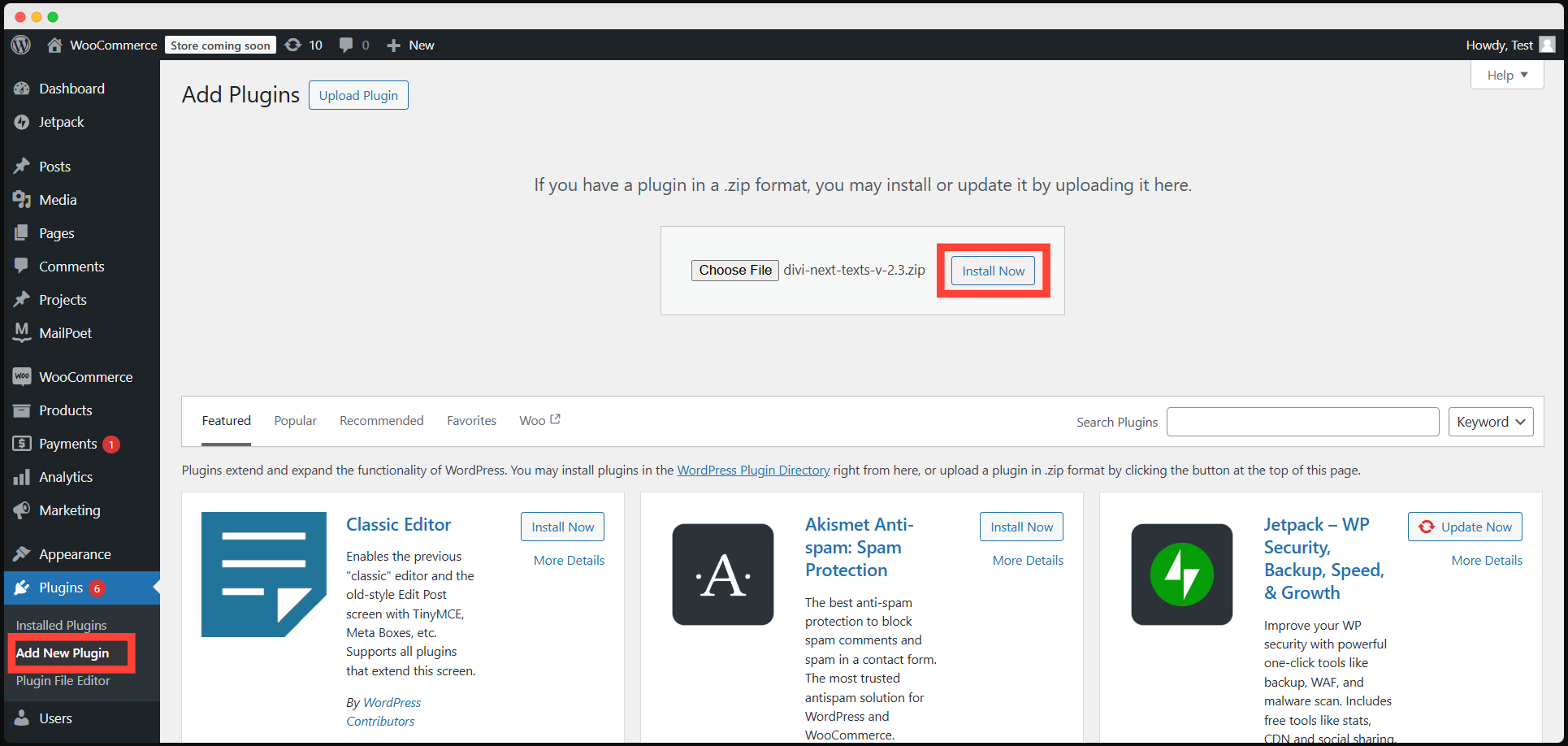Image resolution: width=1568 pixels, height=746 pixels.
Task: Click the Plugins update count badge 6
Action: [97, 588]
